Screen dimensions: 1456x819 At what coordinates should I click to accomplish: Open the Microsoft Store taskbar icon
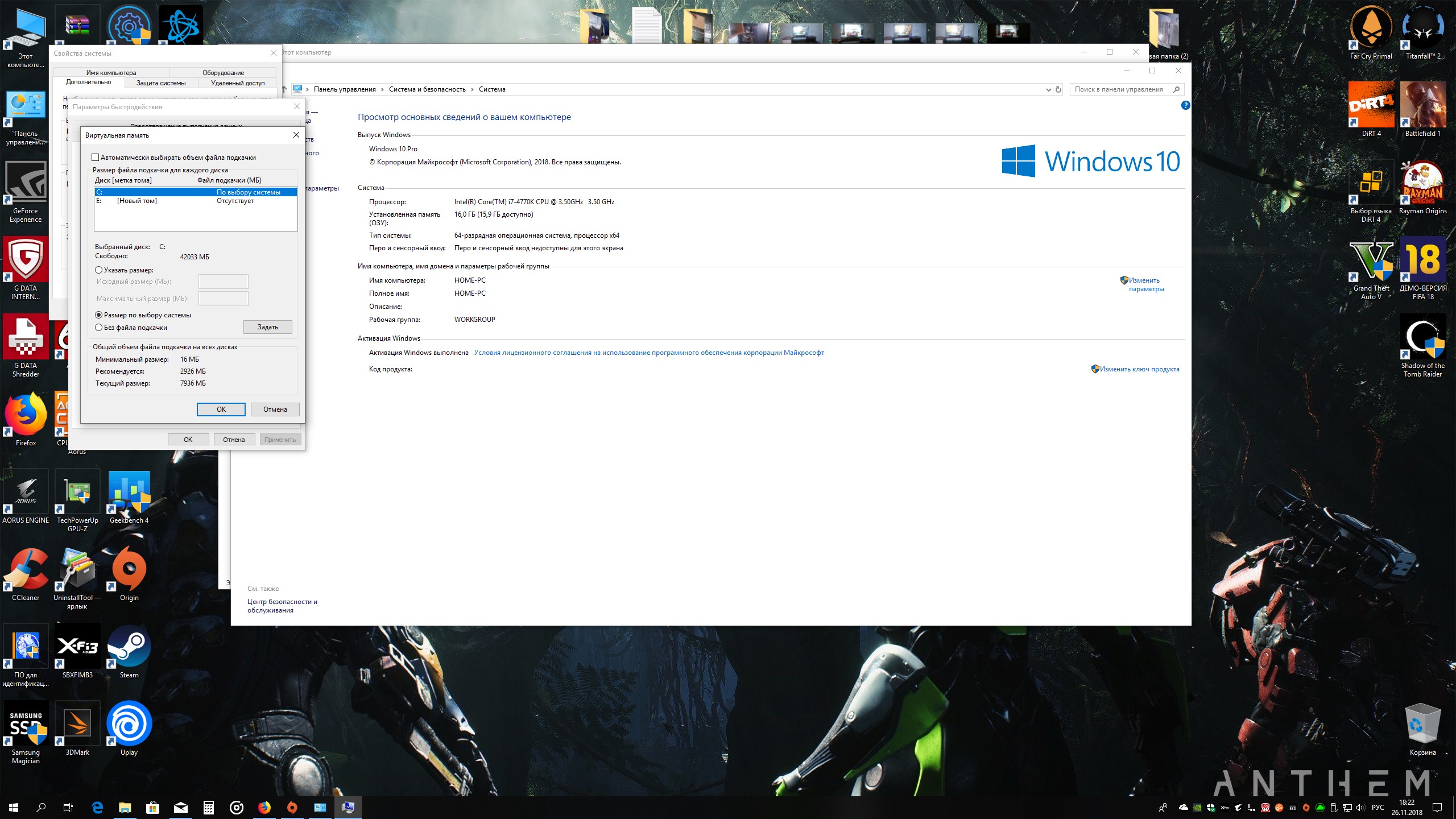152,807
